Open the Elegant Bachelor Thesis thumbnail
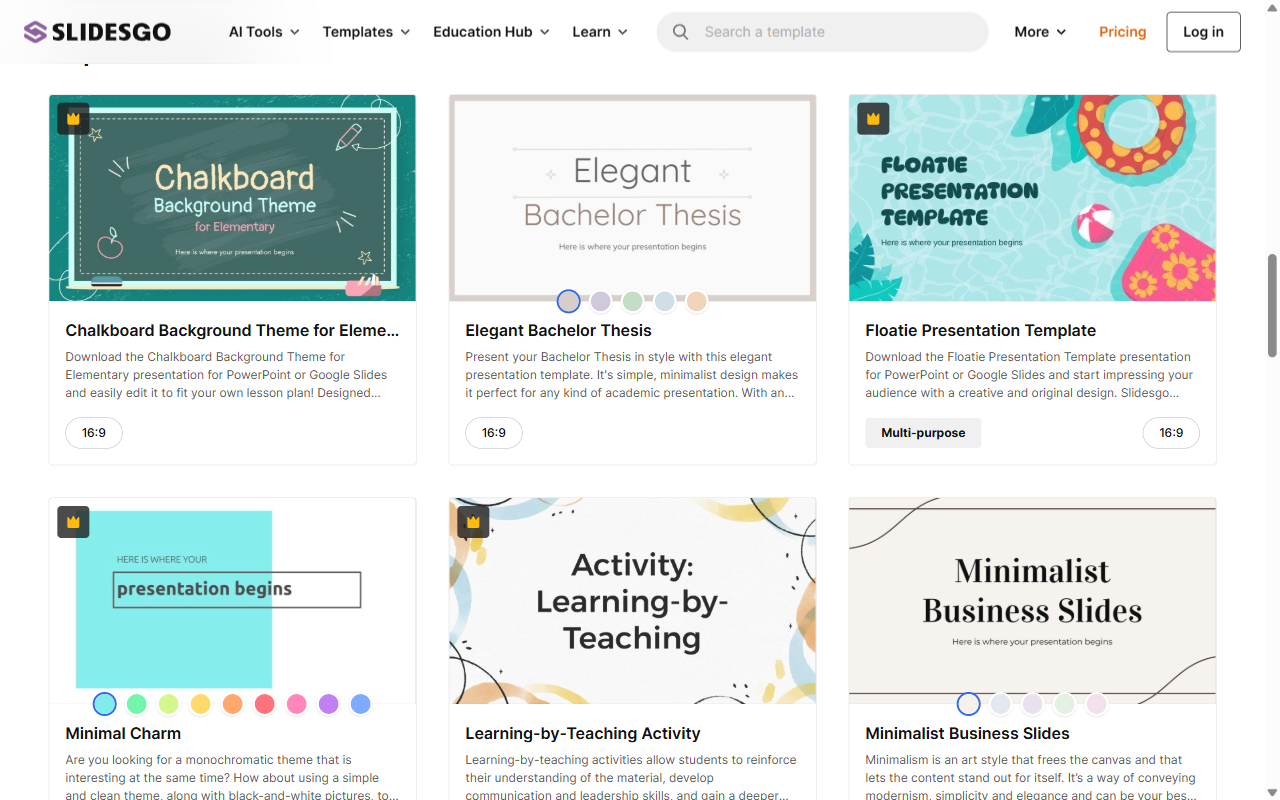The height and width of the screenshot is (800, 1280). (632, 198)
